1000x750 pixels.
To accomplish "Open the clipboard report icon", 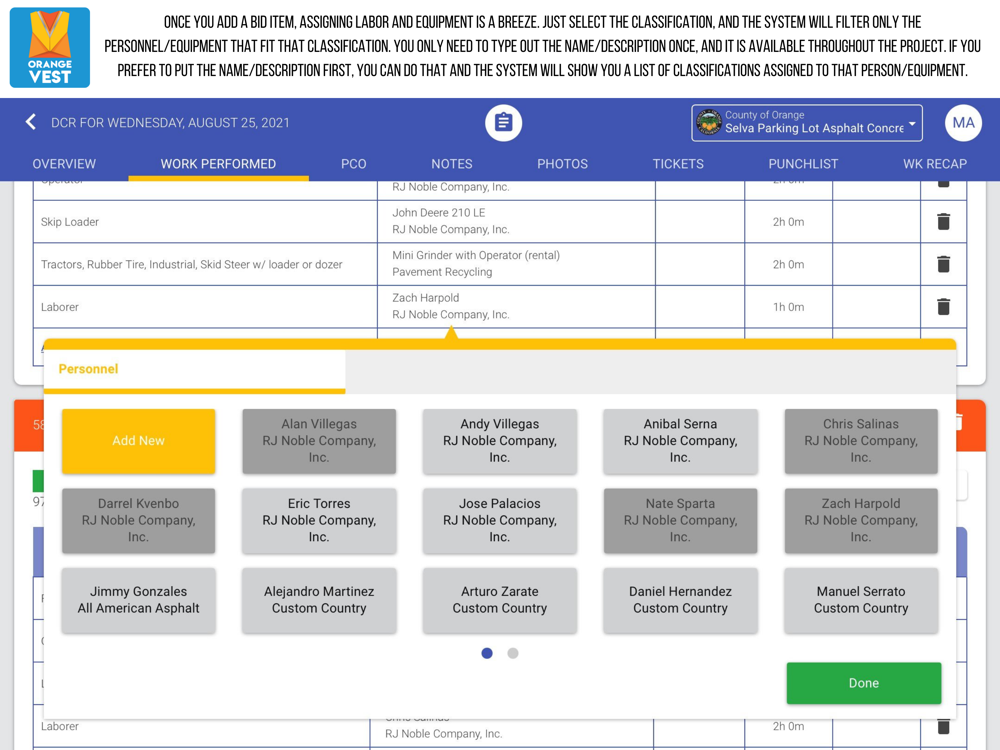I will point(503,122).
